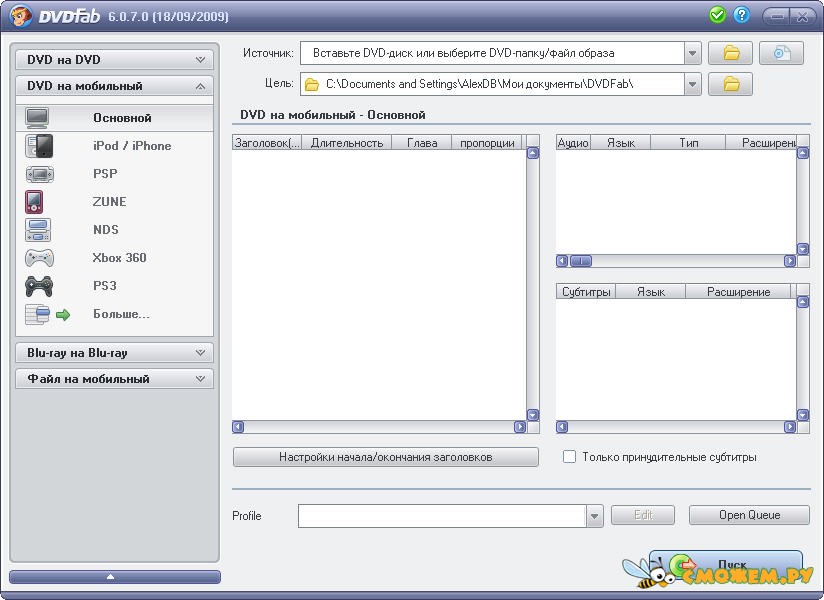Image resolution: width=824 pixels, height=600 pixels.
Task: Click scroll-right arrow of the titles list
Action: (x=520, y=427)
